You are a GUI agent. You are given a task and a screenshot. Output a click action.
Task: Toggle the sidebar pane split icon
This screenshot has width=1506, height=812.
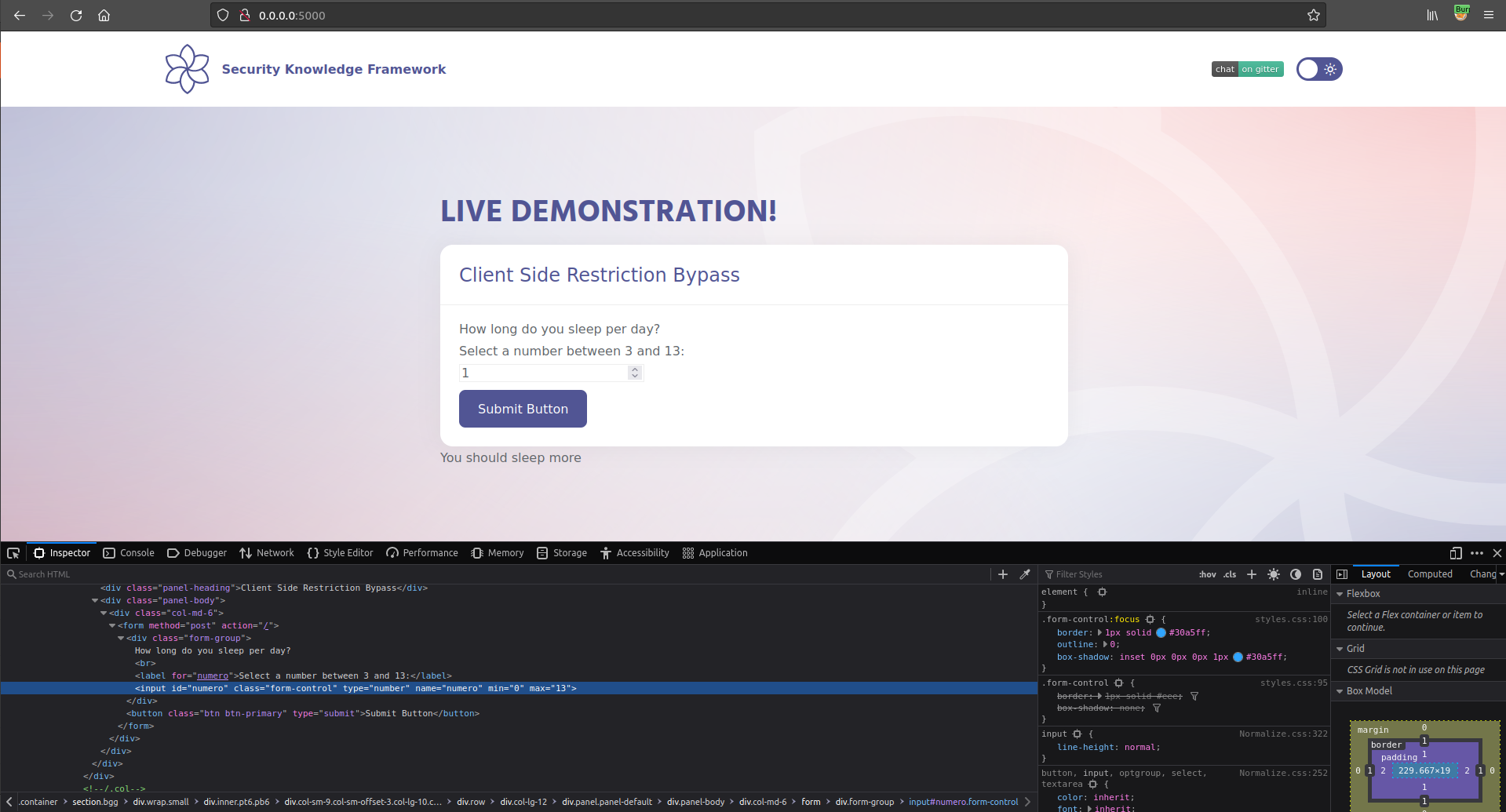tap(1342, 574)
